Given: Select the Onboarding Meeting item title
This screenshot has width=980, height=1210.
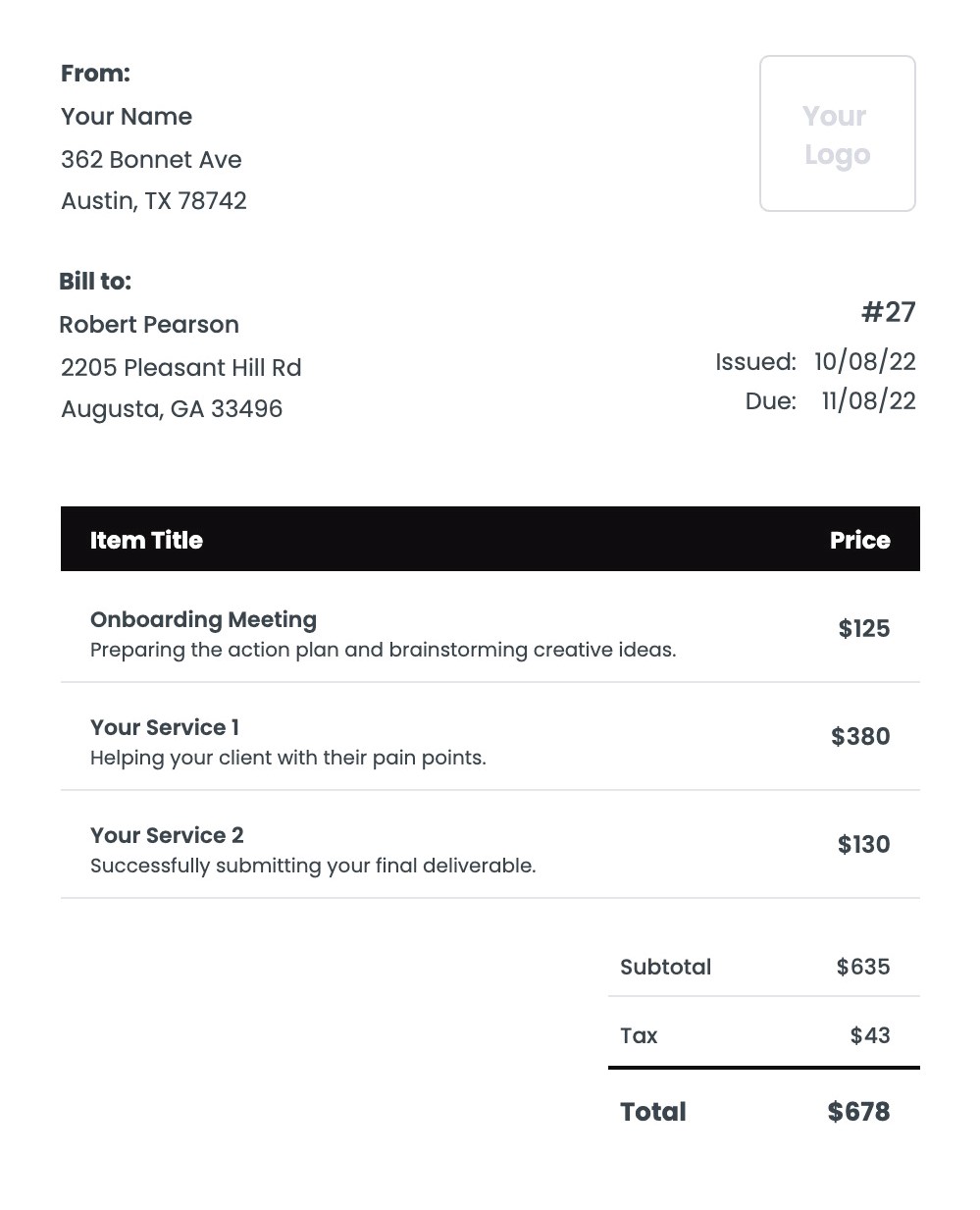Looking at the screenshot, I should 203,620.
